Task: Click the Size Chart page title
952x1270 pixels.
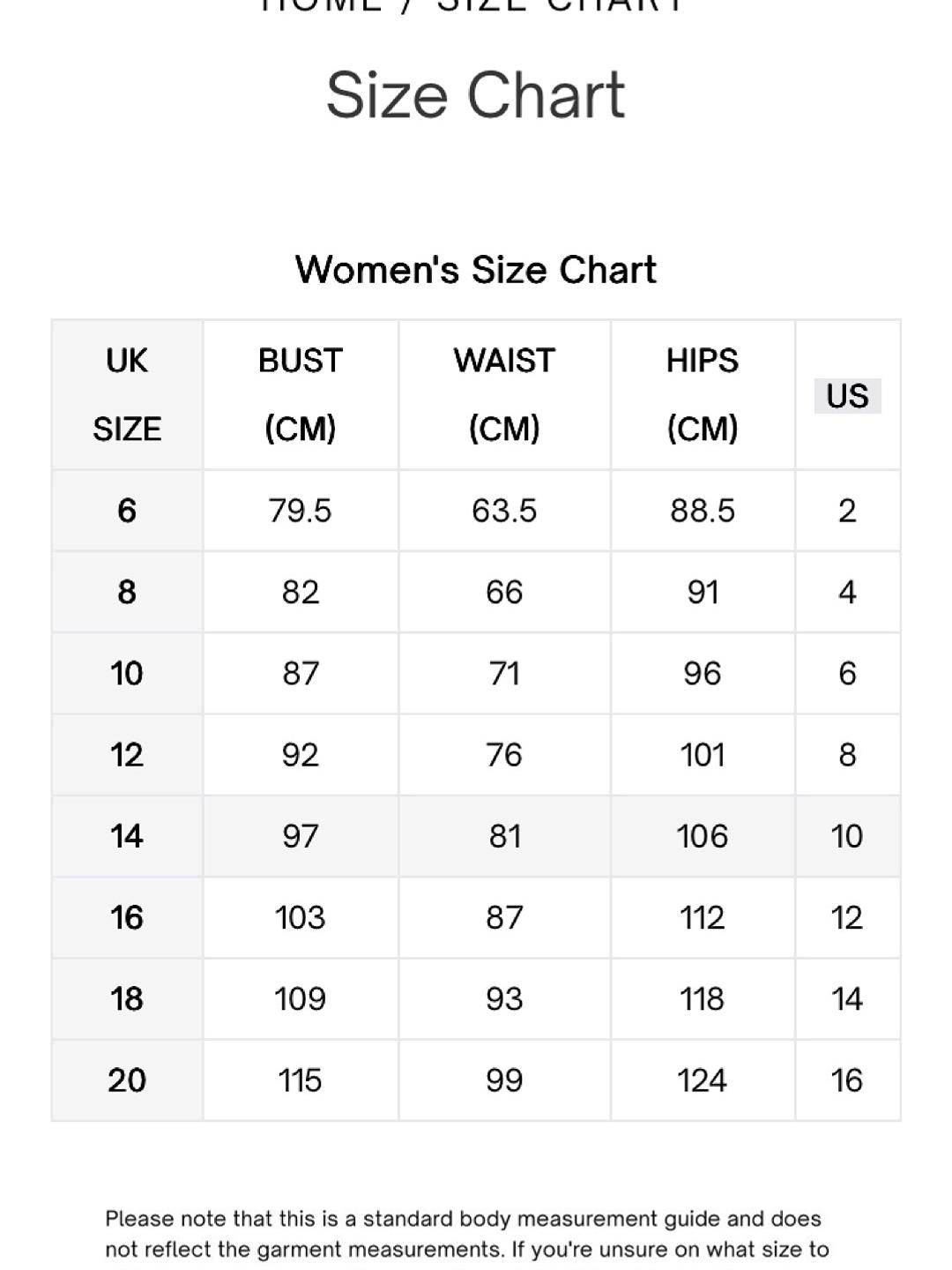Action: [476, 95]
